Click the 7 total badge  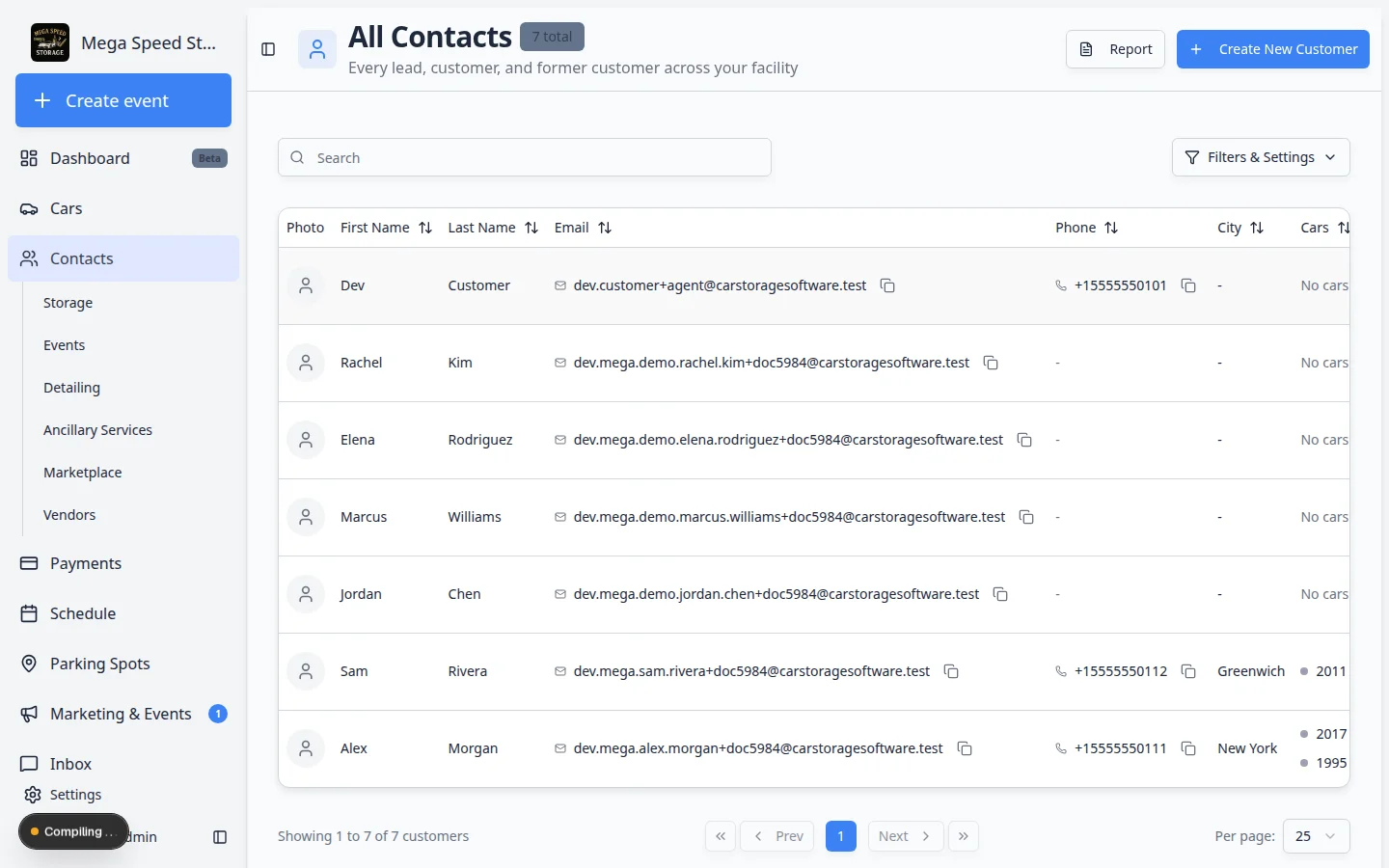552,37
